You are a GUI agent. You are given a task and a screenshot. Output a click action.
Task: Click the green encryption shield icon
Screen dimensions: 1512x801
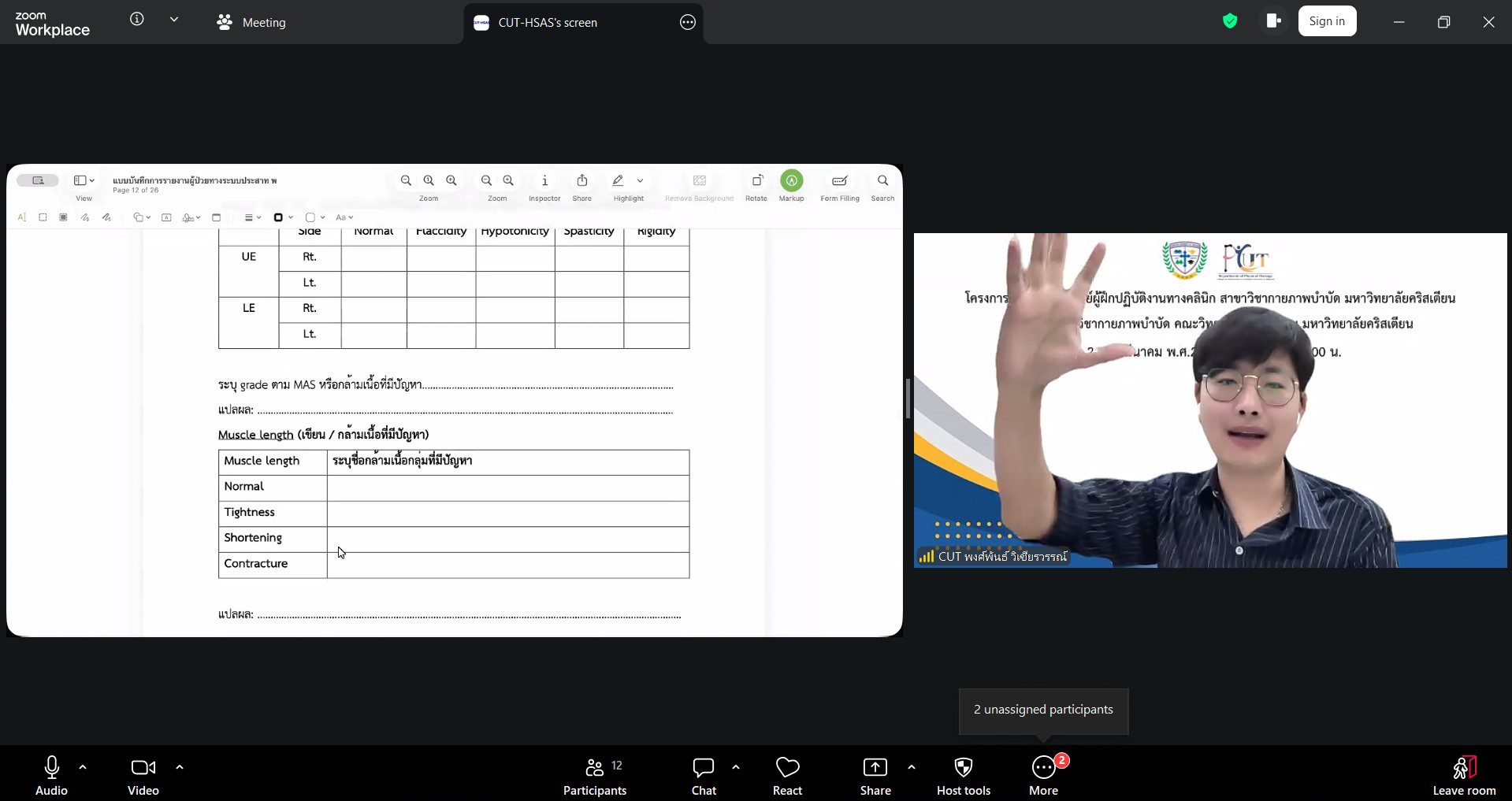pos(1229,21)
